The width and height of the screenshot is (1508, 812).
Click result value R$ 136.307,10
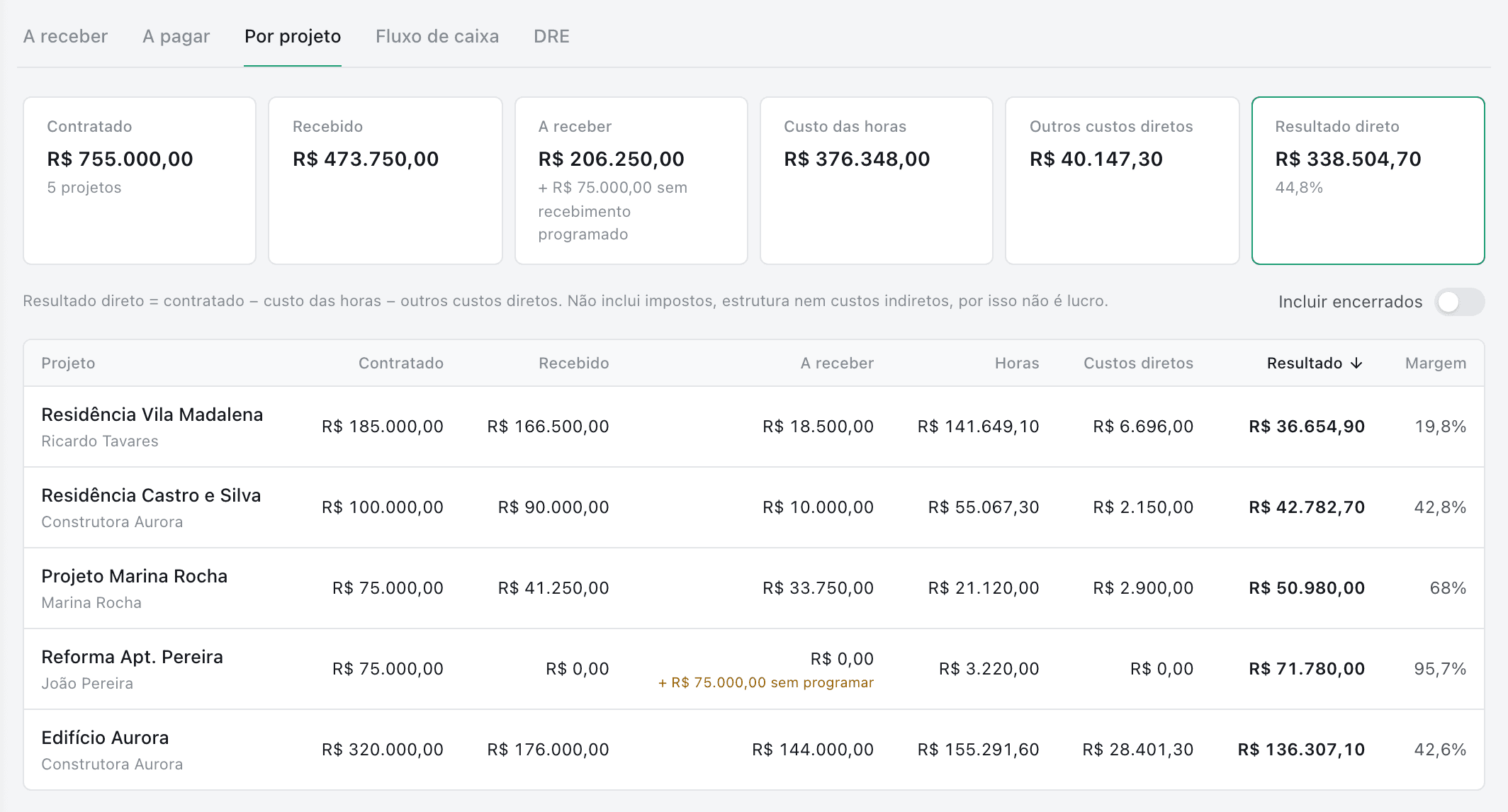(1301, 750)
